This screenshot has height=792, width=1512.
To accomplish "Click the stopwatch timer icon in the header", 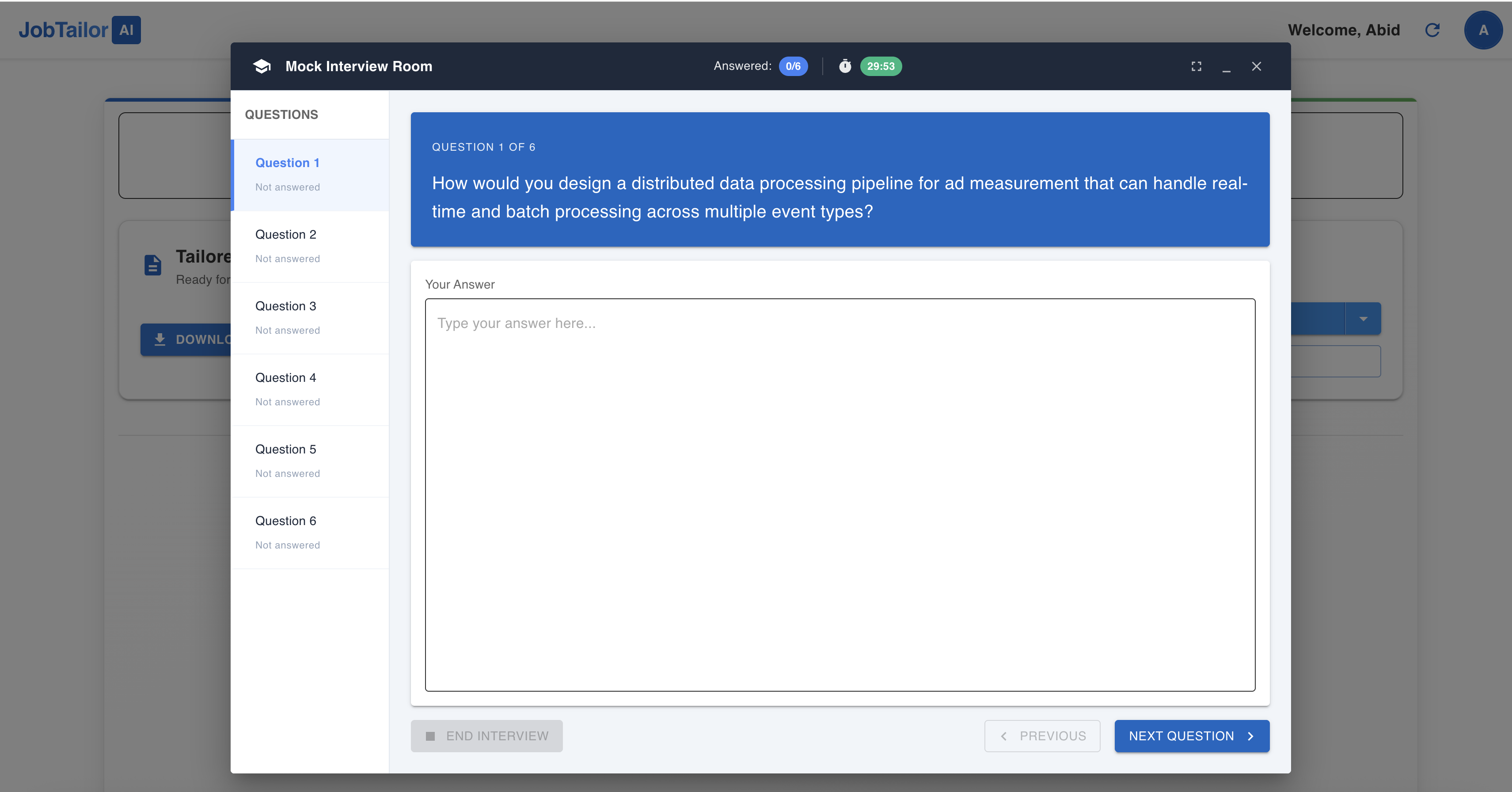I will coord(845,66).
